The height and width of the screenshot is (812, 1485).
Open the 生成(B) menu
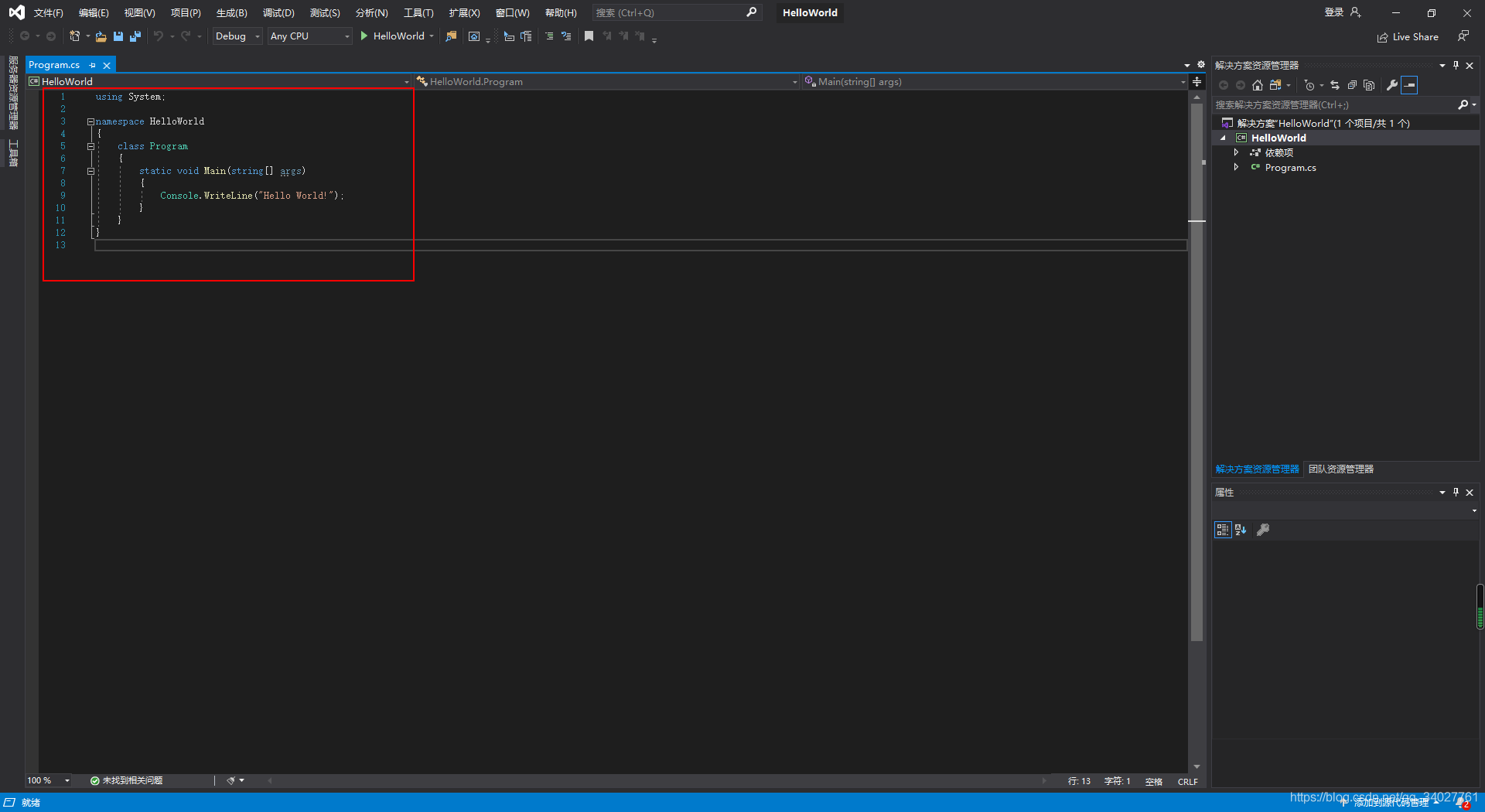[x=232, y=13]
